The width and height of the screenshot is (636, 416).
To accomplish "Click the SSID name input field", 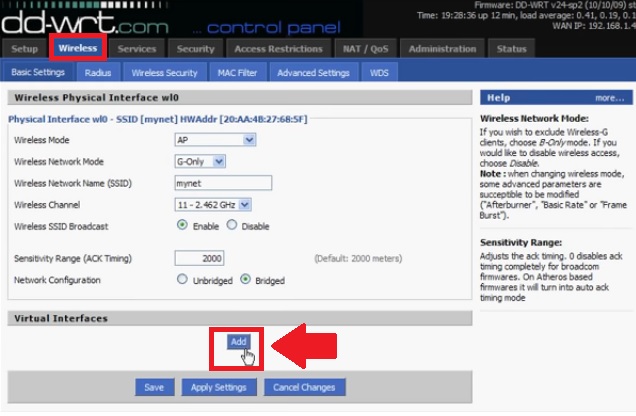I will tap(223, 183).
